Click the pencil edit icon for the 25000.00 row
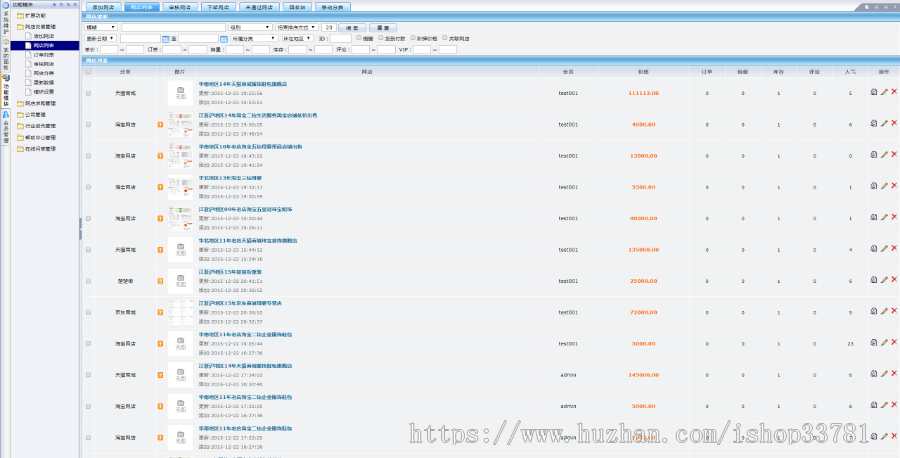The image size is (900, 458). click(884, 280)
